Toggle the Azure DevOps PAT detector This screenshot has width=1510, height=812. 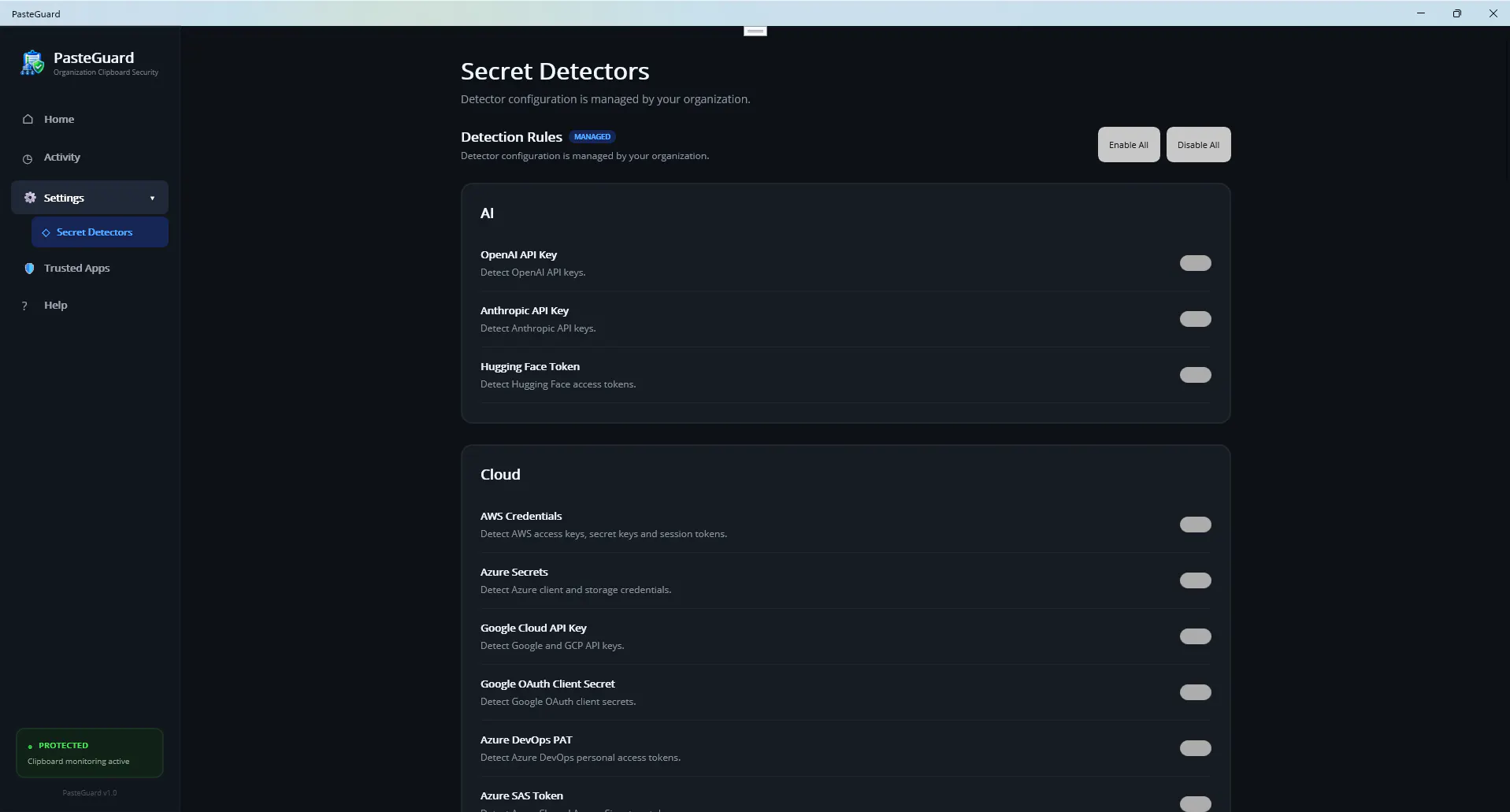pos(1195,748)
